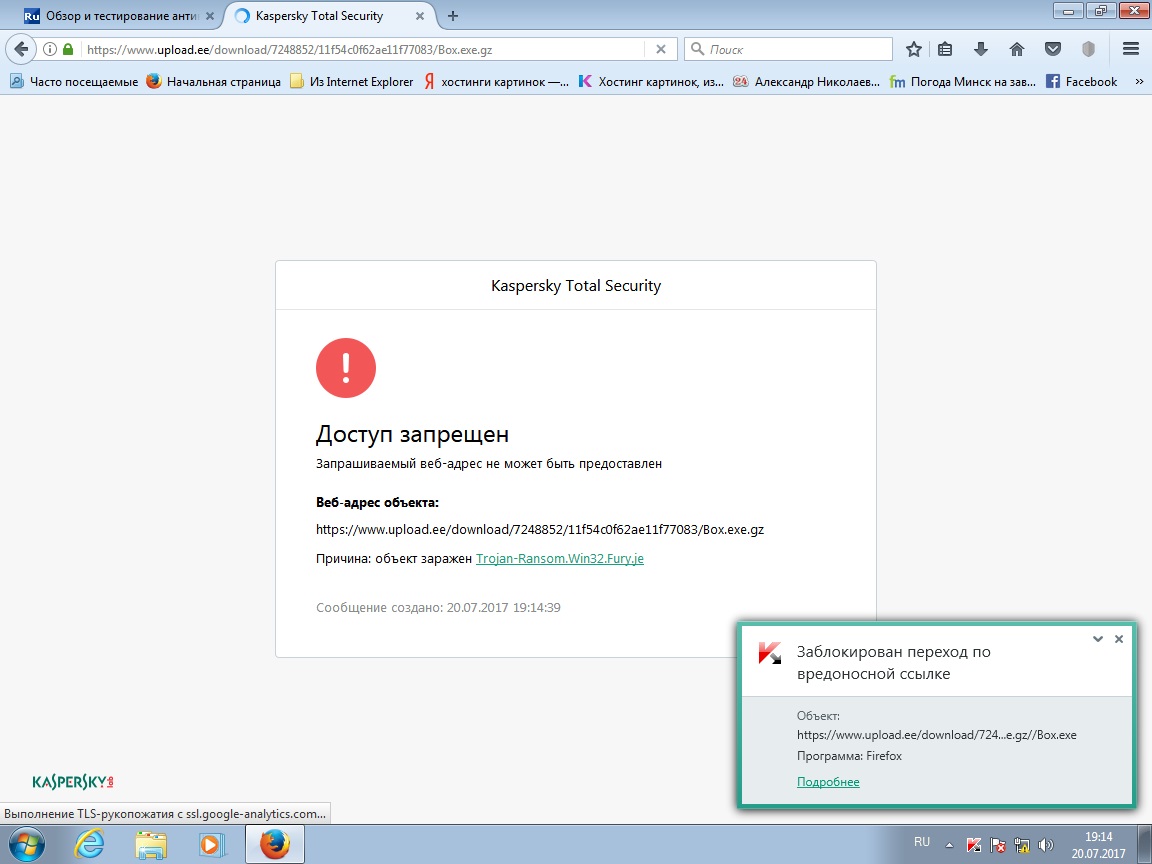Click RU language indicator in tray

922,842
